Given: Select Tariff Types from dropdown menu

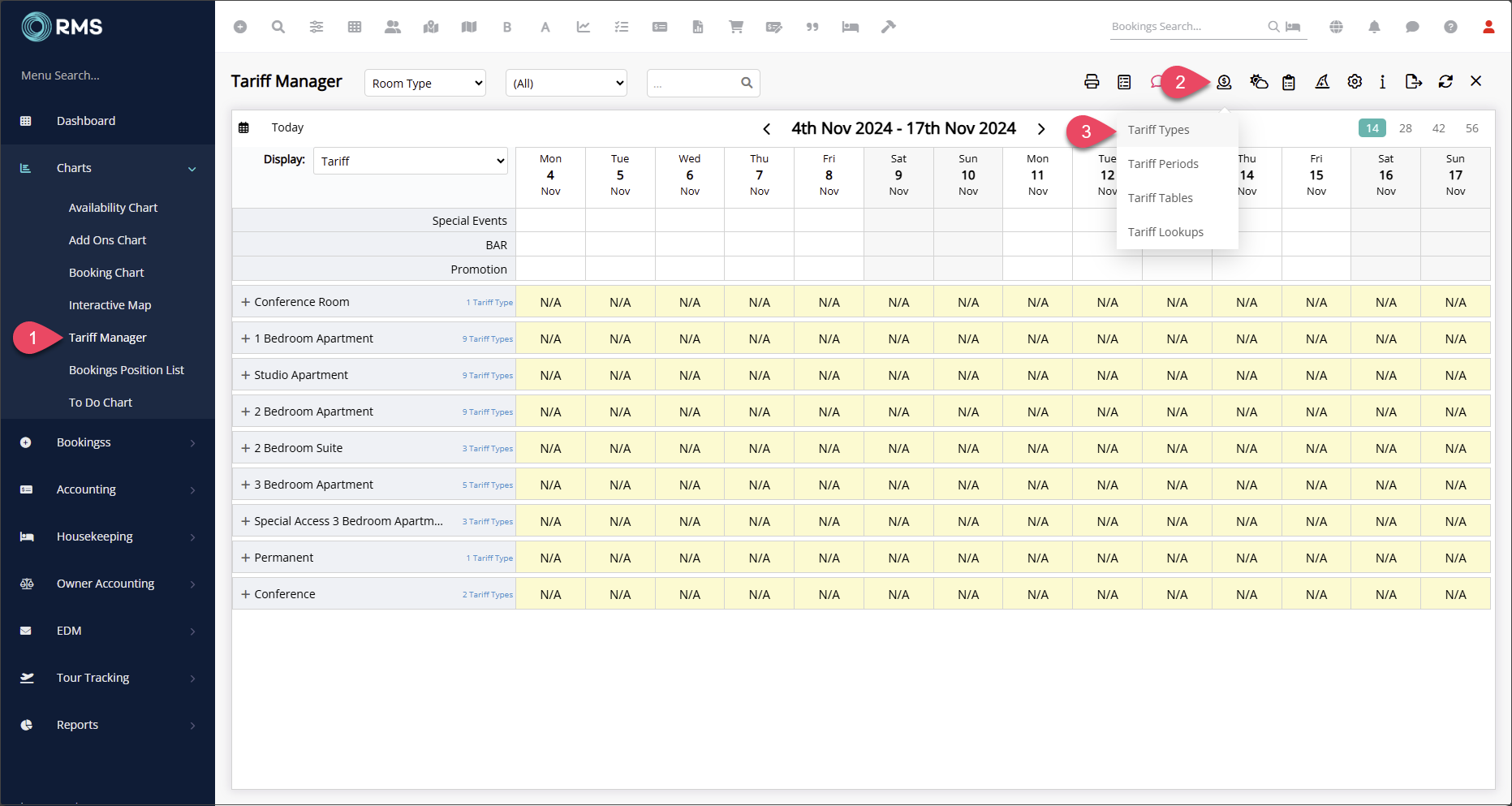Looking at the screenshot, I should tap(1158, 130).
